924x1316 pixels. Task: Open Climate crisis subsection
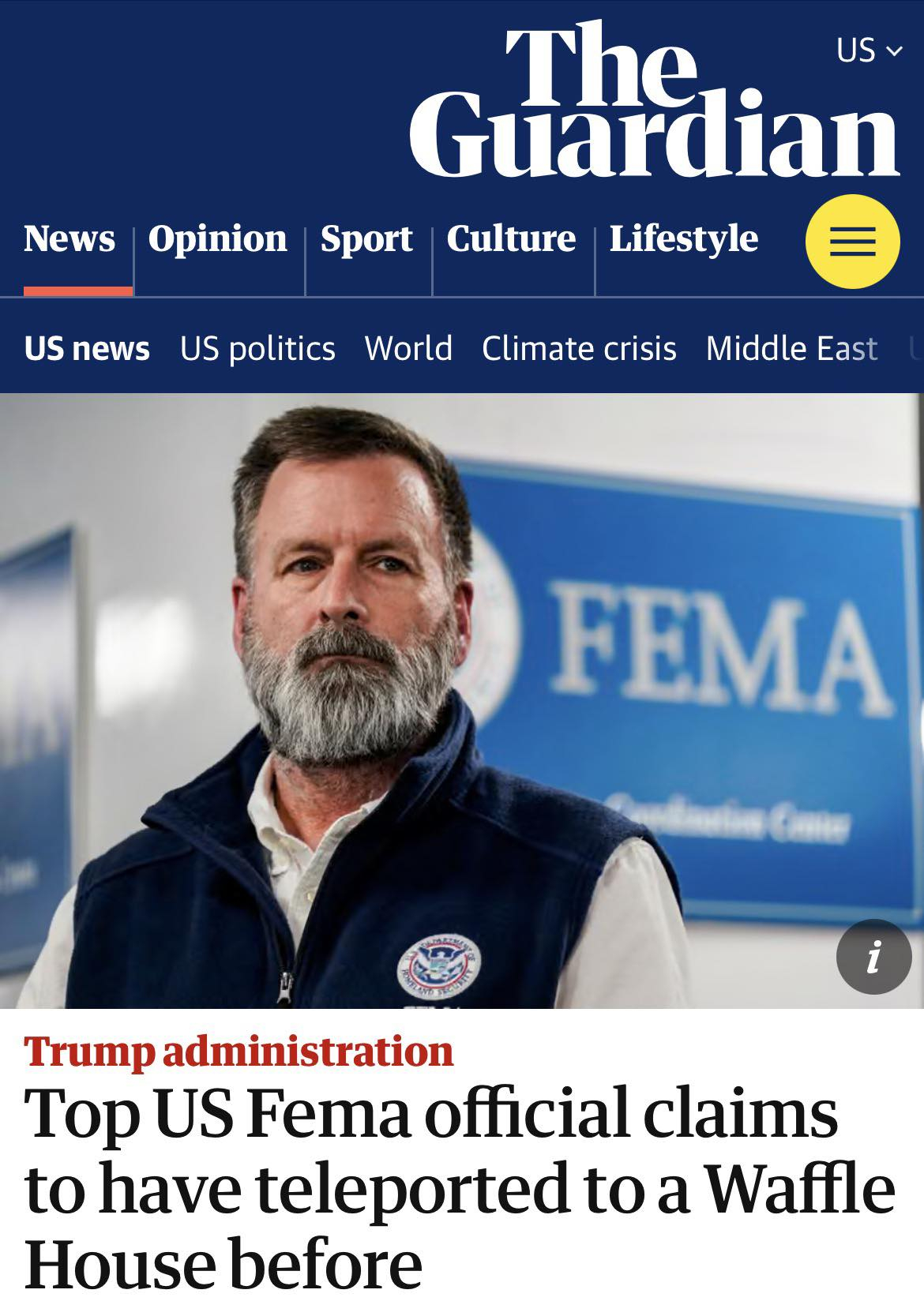pos(579,348)
